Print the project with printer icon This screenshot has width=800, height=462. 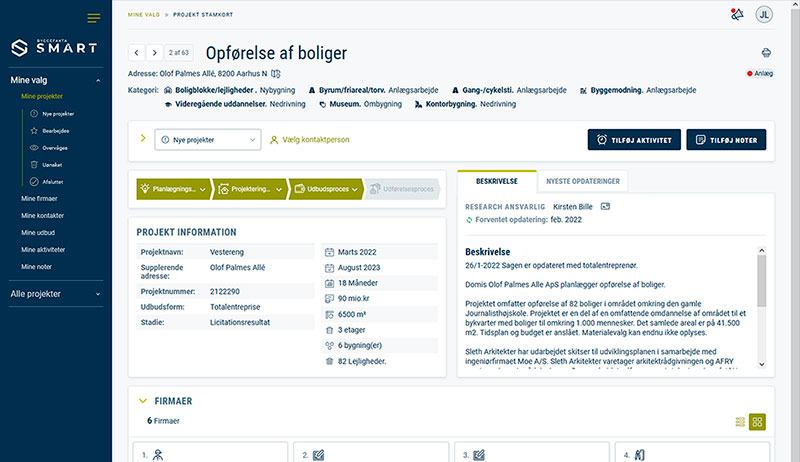tap(766, 52)
